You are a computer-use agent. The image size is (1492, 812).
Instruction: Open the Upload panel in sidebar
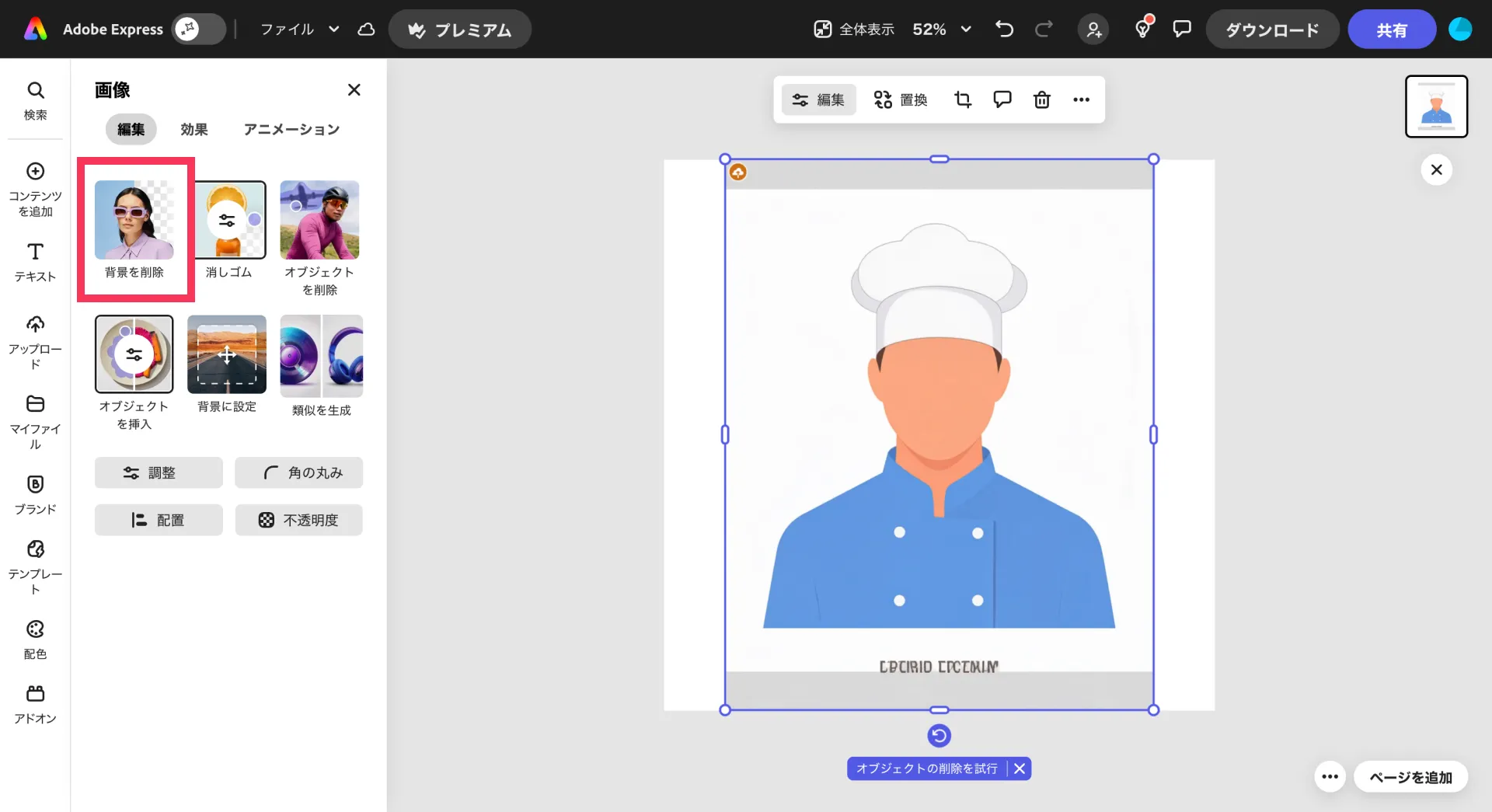coord(35,341)
